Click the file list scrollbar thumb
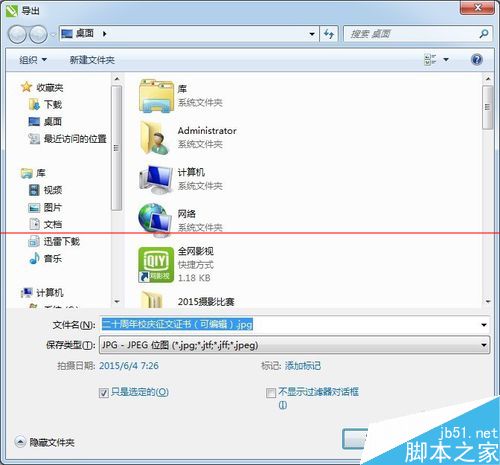Screen dimensions: 500x465 [x=488, y=107]
